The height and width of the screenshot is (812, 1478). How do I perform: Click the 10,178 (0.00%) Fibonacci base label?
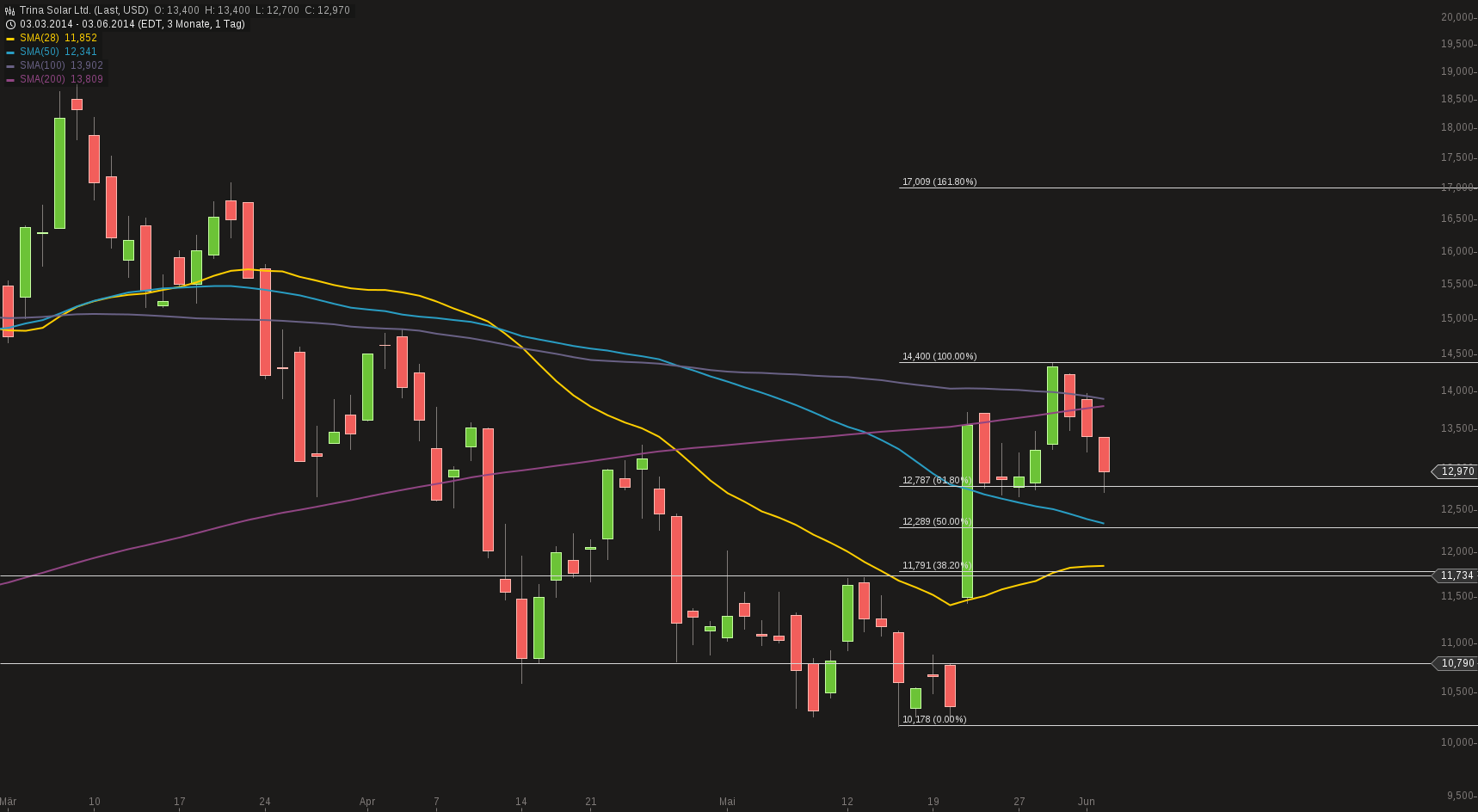click(933, 717)
